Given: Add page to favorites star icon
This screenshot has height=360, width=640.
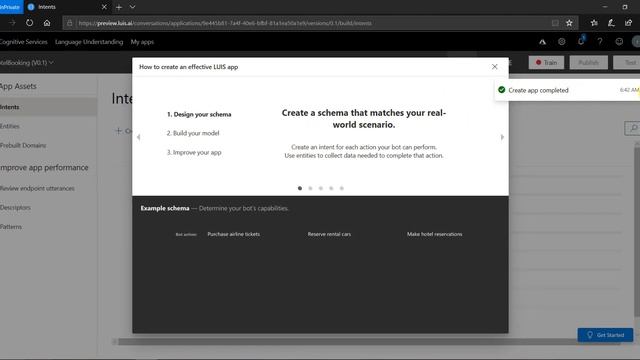Looking at the screenshot, I should tap(569, 23).
